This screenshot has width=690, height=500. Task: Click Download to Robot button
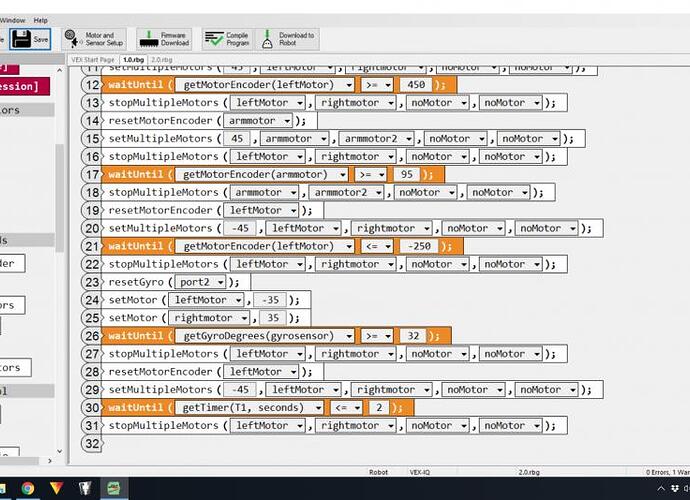[287, 39]
